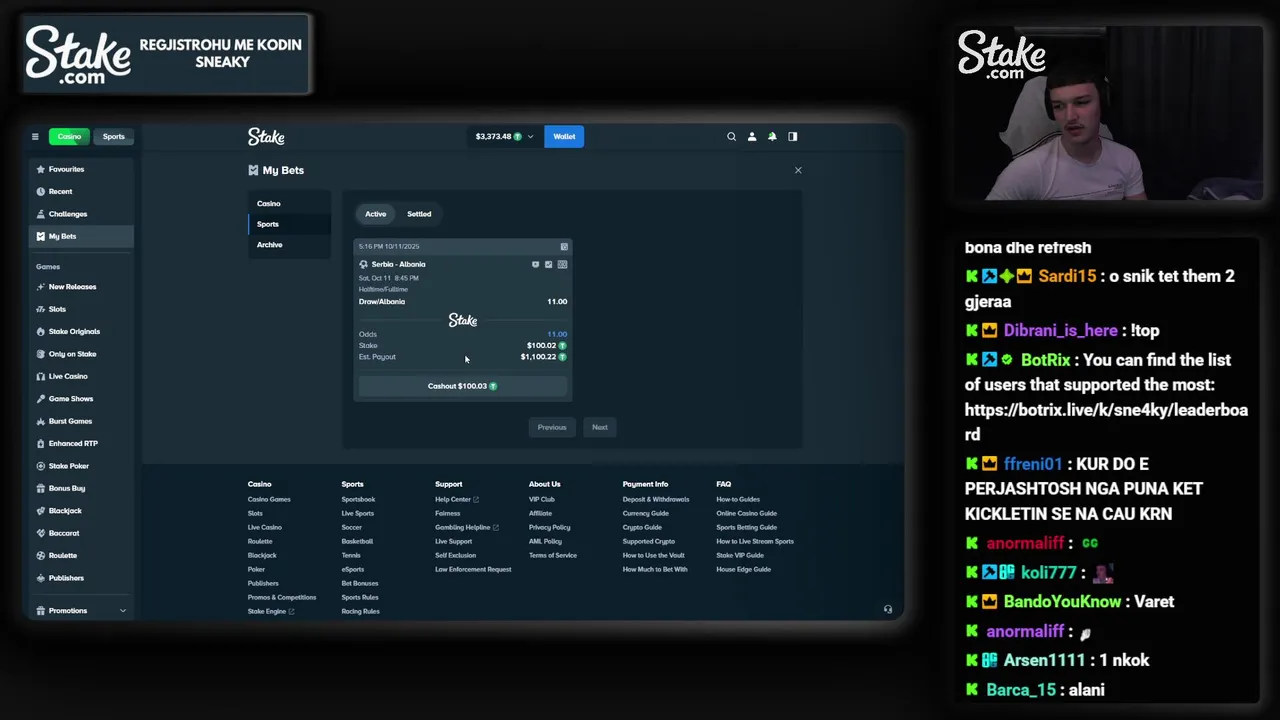Open footer Gambling Helpline link
This screenshot has height=720, width=1280.
[466, 527]
